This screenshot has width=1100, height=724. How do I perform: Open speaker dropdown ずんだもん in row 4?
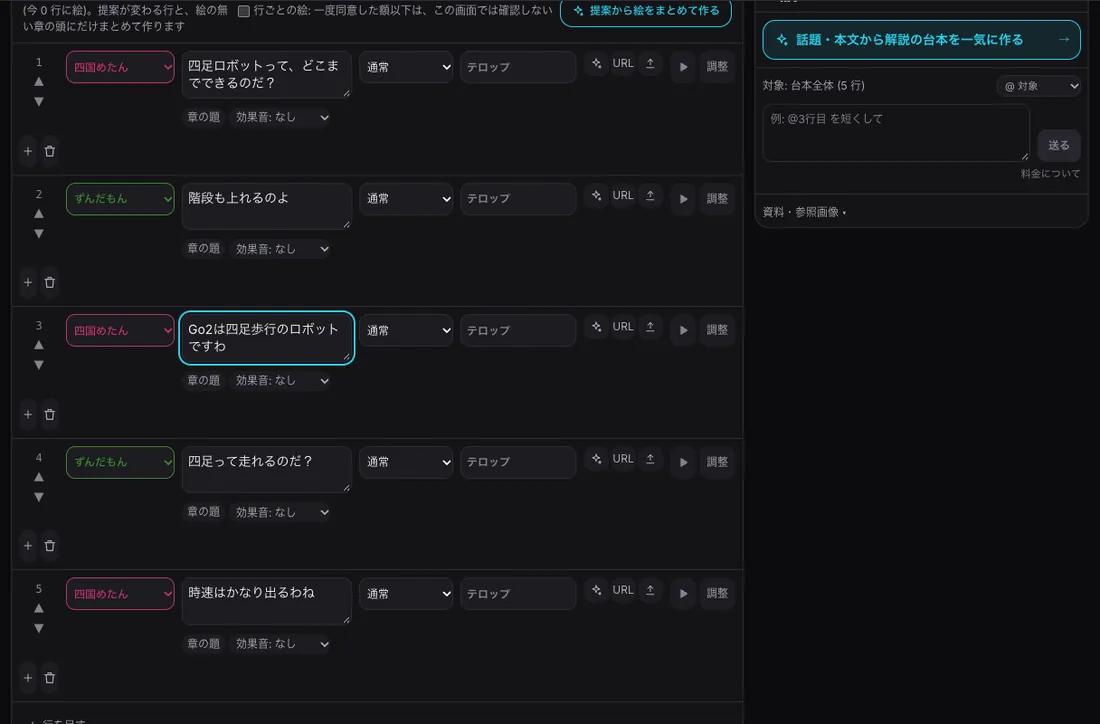click(120, 462)
